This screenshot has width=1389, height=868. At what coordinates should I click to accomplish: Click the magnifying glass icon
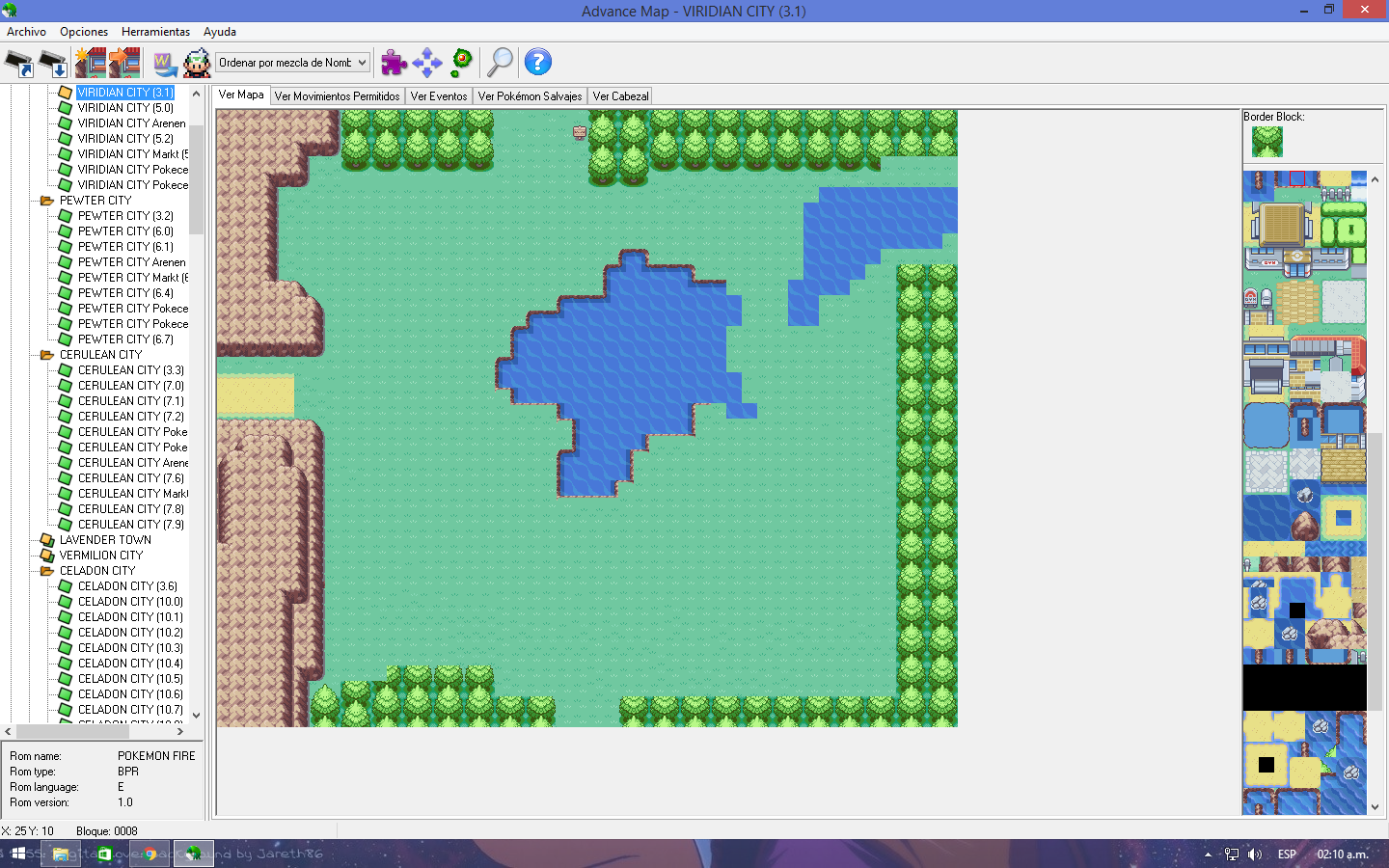(x=500, y=63)
